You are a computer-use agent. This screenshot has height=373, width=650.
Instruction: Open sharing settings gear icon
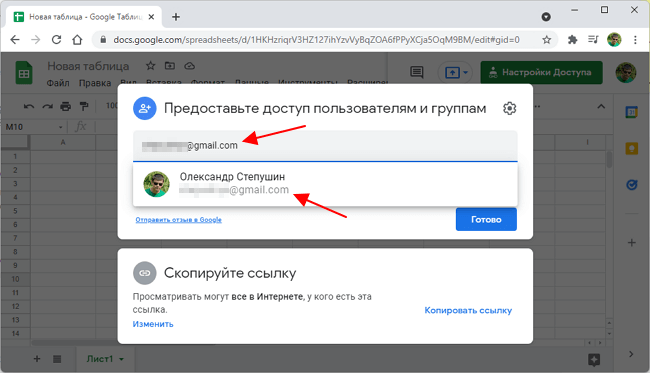(x=509, y=108)
